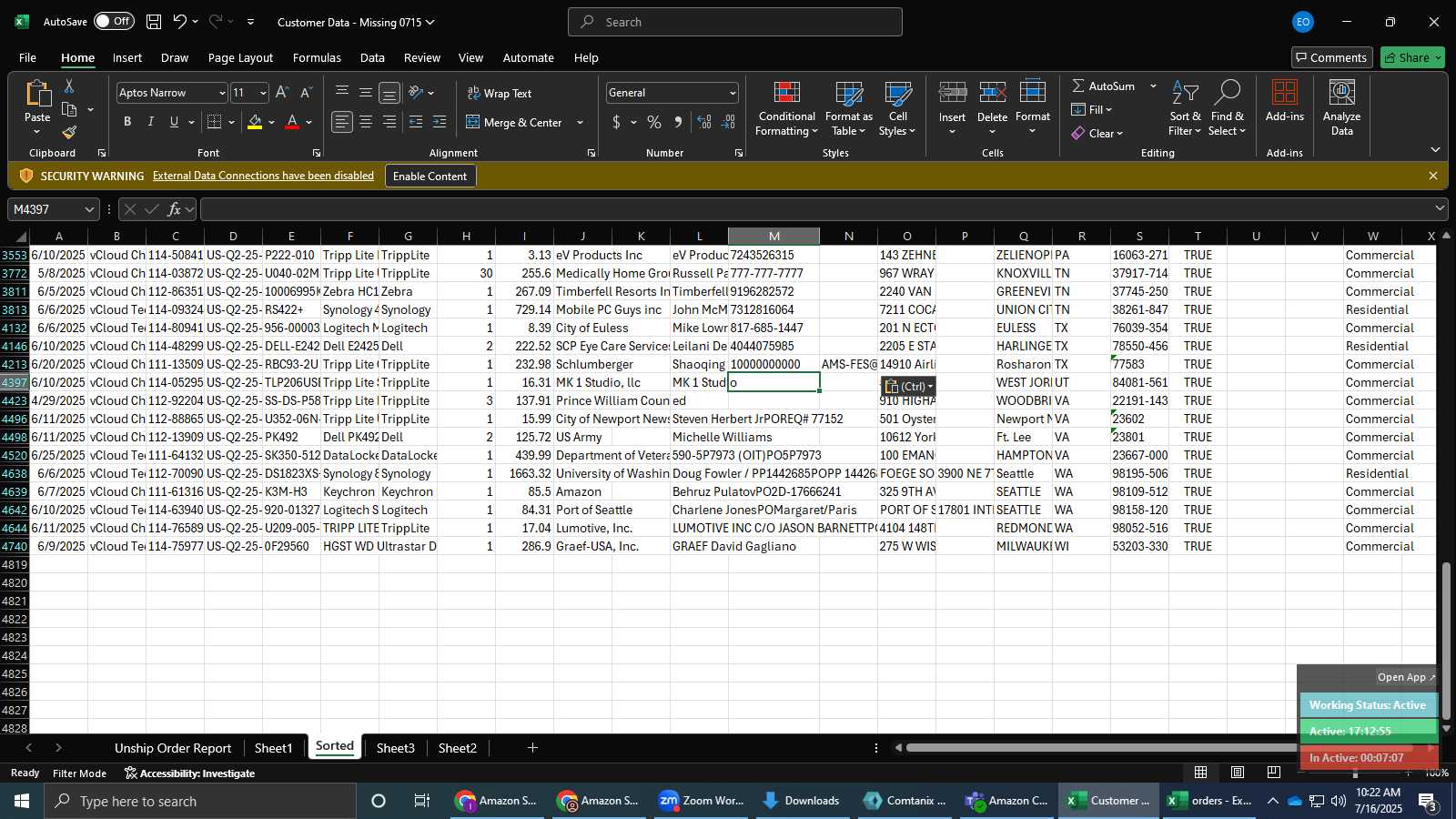The image size is (1456, 819).
Task: Open Clear dropdown
Action: pos(1097,133)
